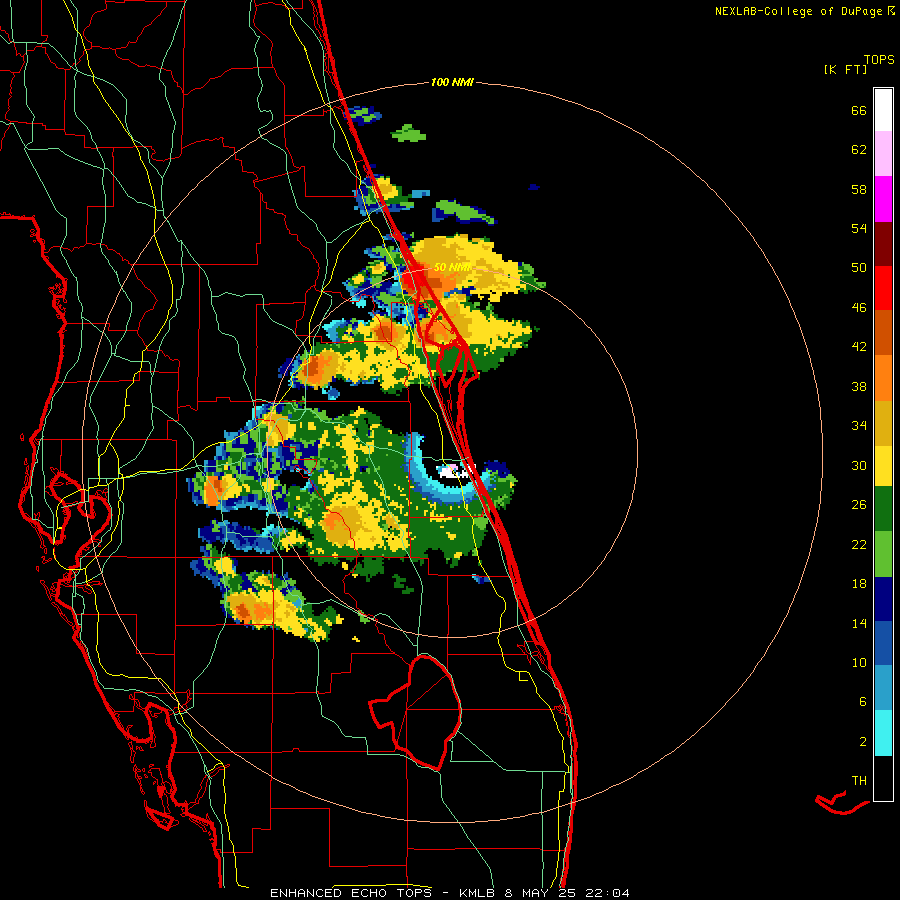This screenshot has height=900, width=900.
Task: Click the 38 legend value
Action: (x=859, y=386)
